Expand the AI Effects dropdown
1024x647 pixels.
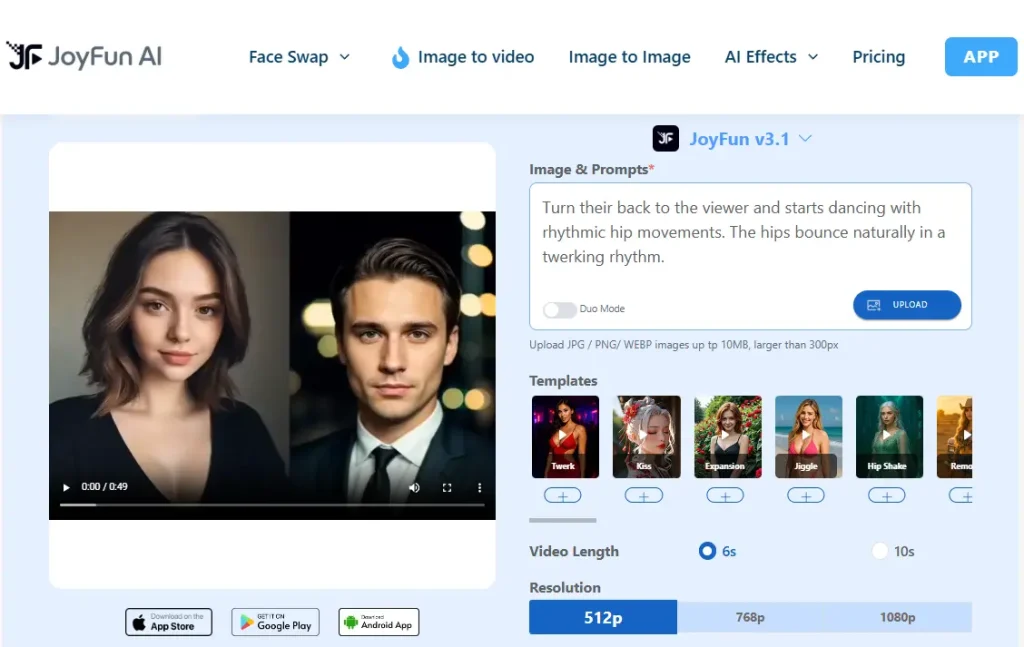tap(771, 57)
